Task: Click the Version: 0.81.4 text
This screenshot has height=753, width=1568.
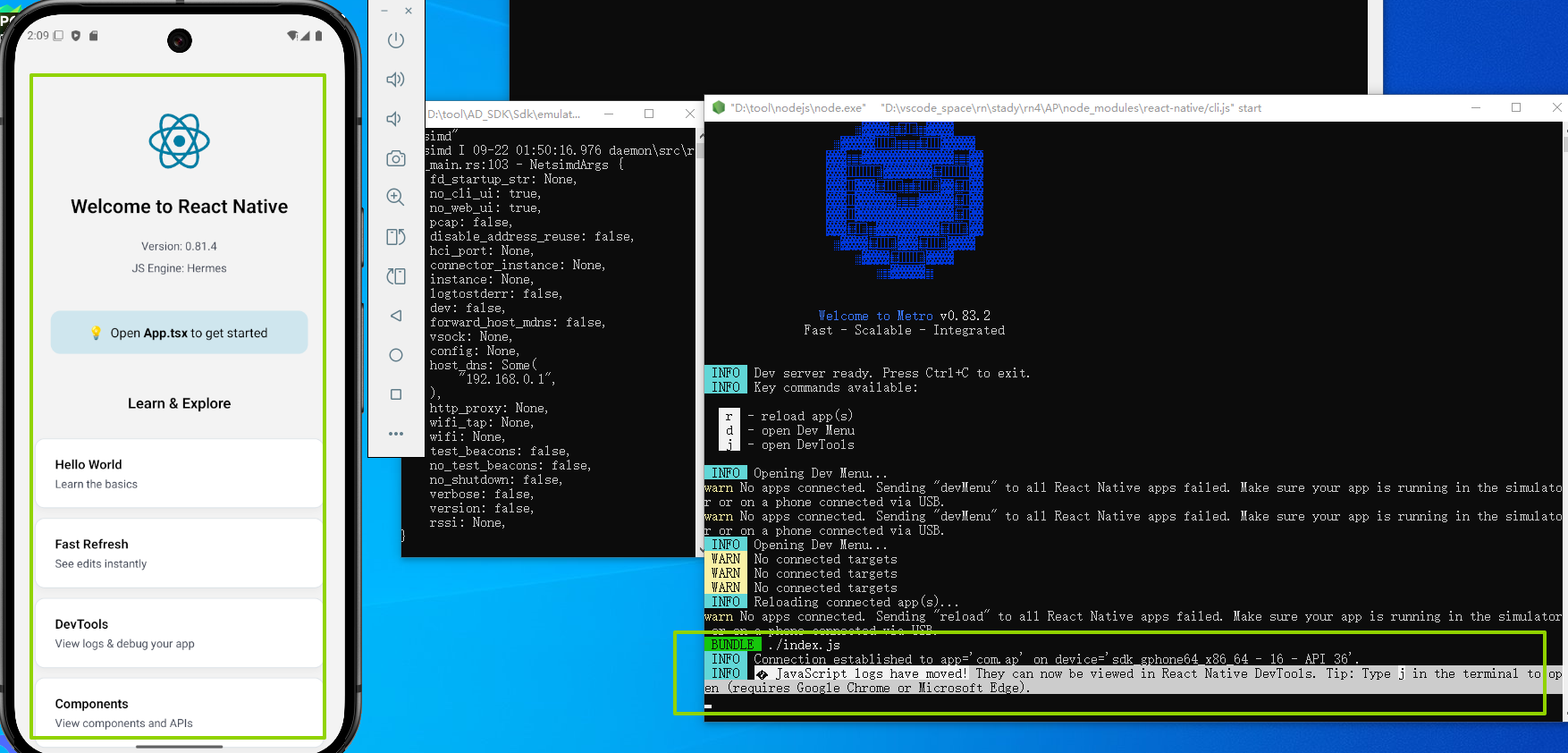Action: (179, 246)
